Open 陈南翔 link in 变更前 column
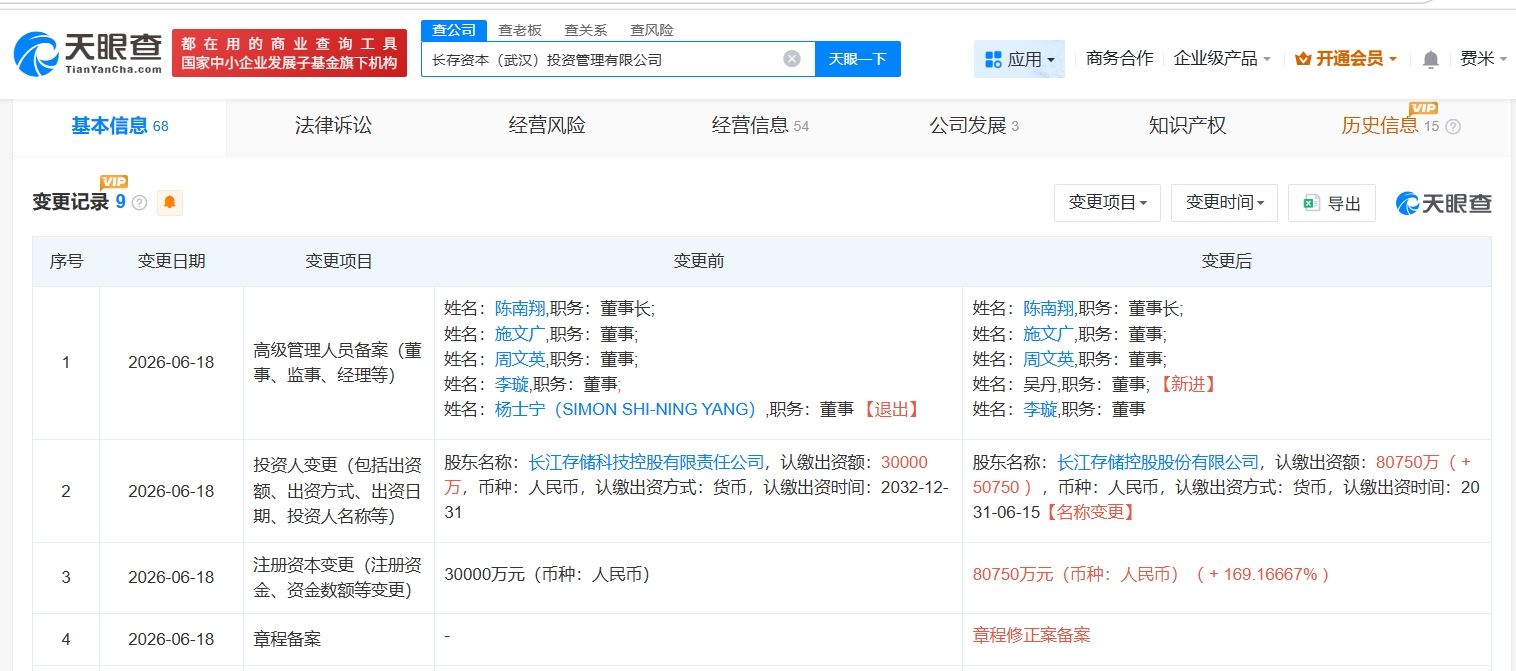The height and width of the screenshot is (671, 1516). pyautogui.click(x=521, y=309)
